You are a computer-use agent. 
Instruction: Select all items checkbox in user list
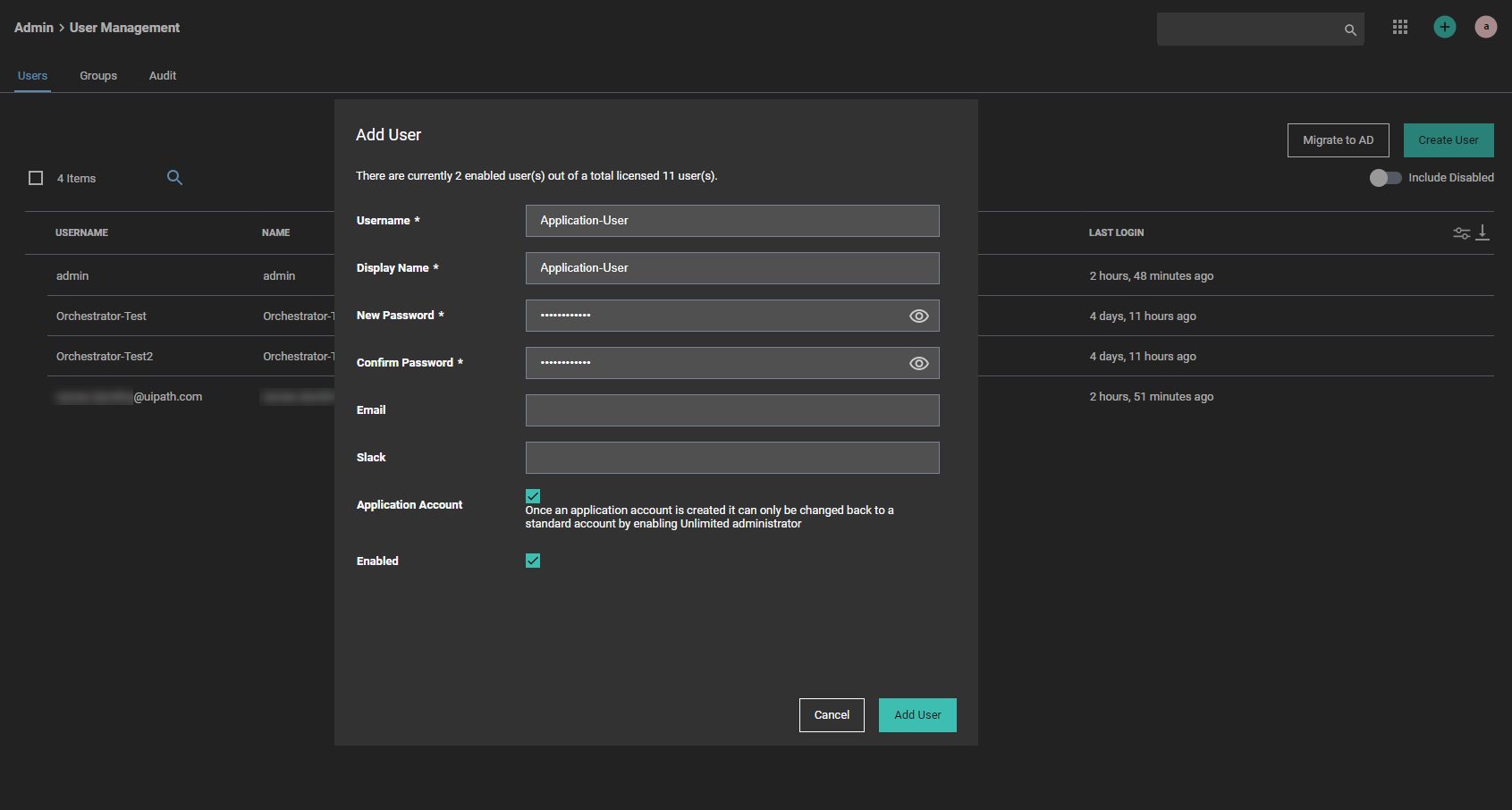(x=36, y=179)
